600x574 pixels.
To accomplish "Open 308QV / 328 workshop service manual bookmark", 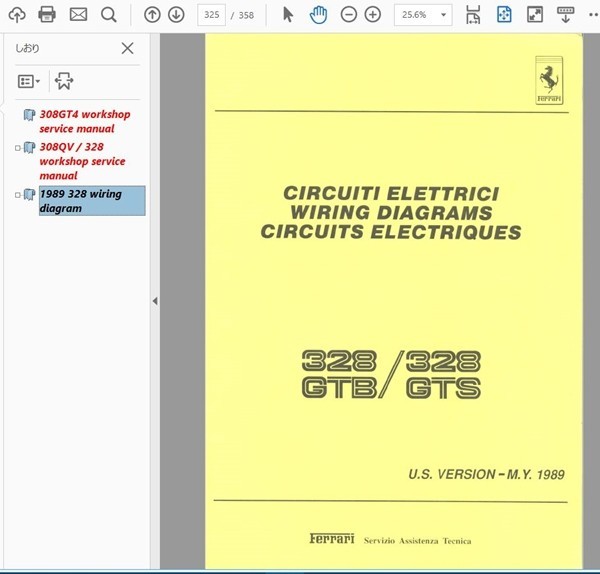I will pos(82,161).
